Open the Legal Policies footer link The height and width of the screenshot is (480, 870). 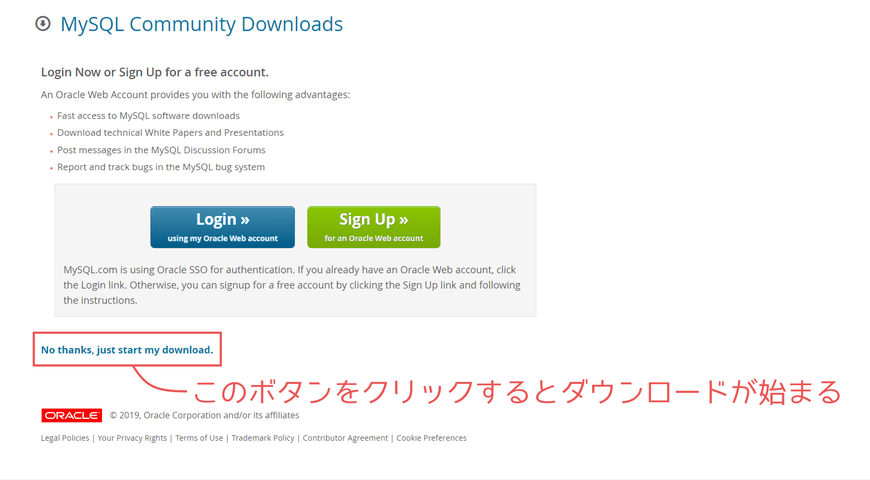coord(65,438)
